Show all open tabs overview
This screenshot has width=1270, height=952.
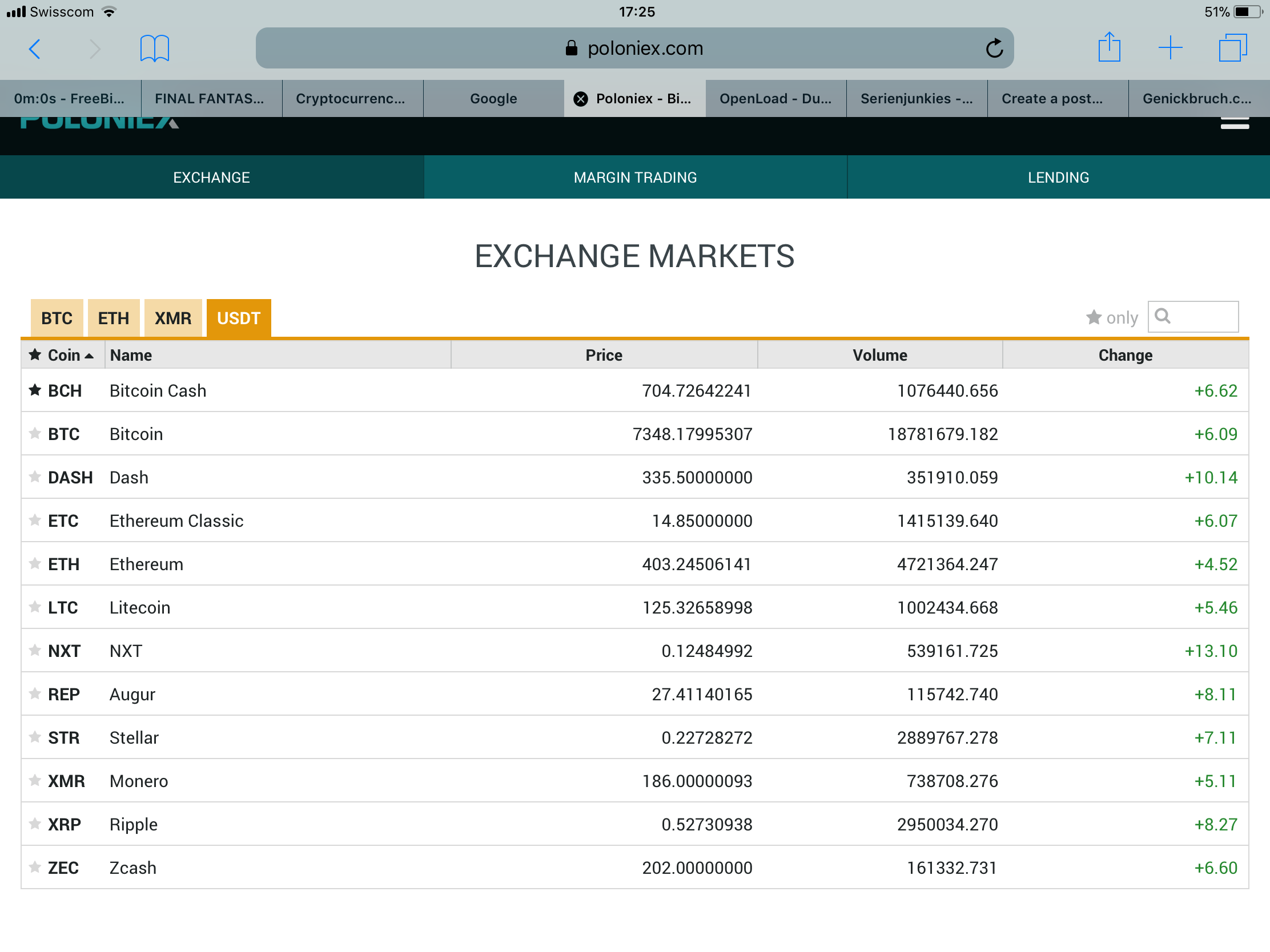[x=1232, y=47]
